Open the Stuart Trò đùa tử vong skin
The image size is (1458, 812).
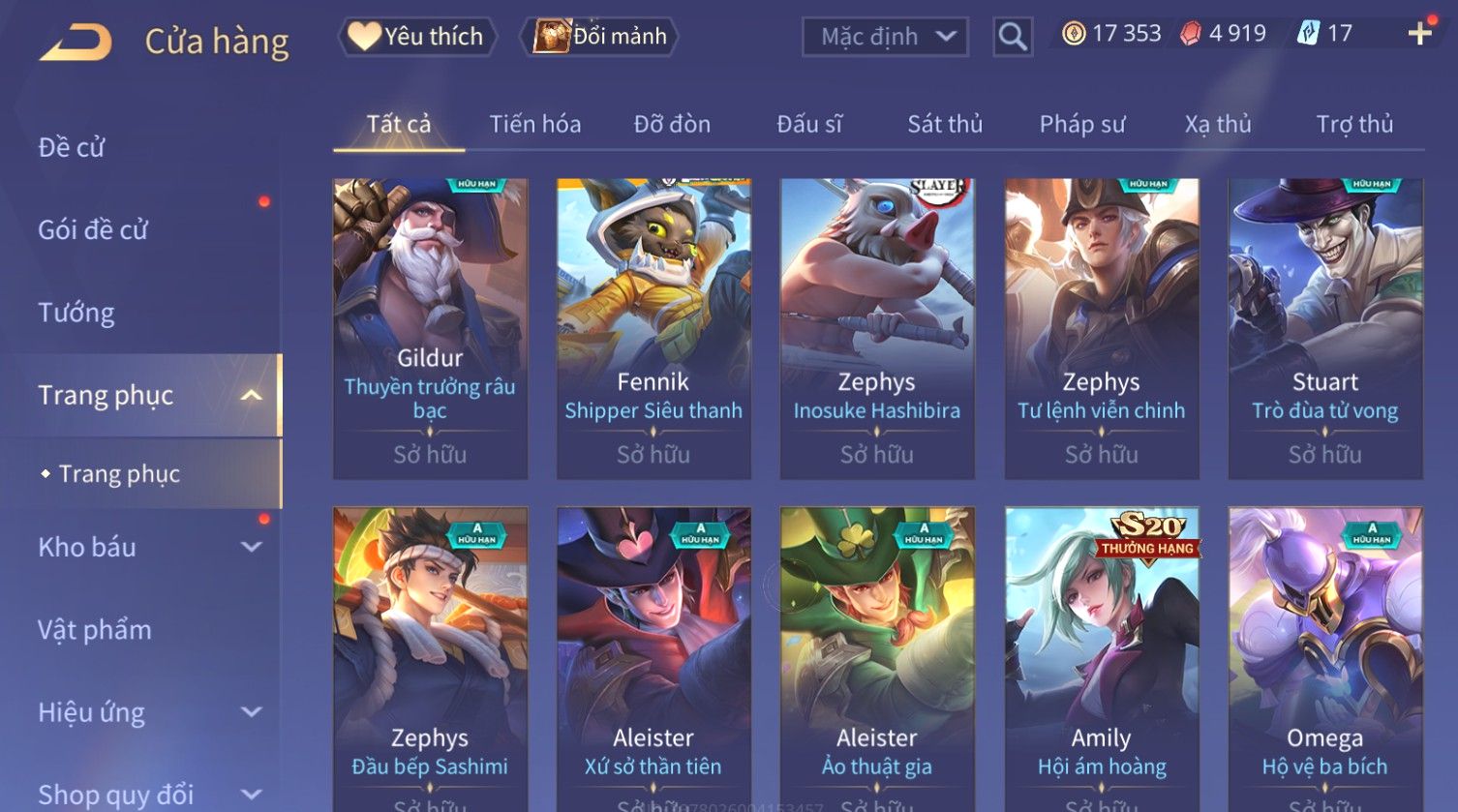(x=1325, y=328)
